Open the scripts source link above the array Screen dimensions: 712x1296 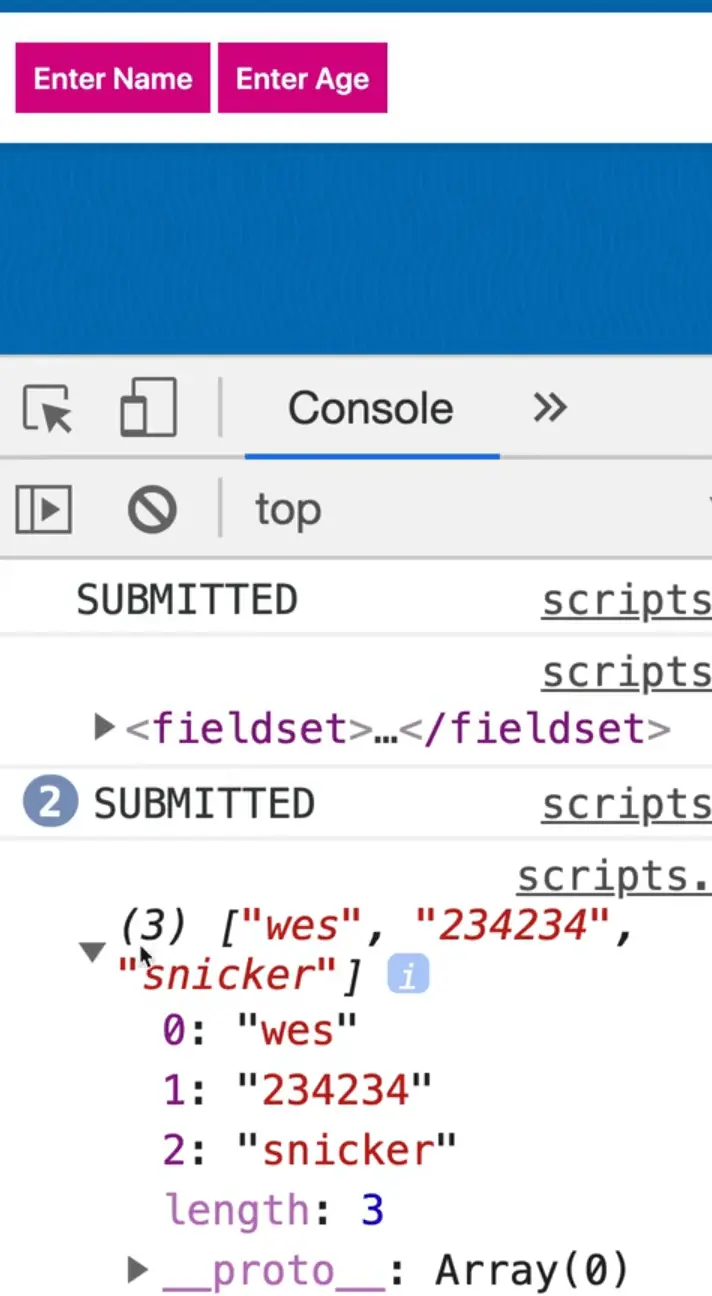614,877
